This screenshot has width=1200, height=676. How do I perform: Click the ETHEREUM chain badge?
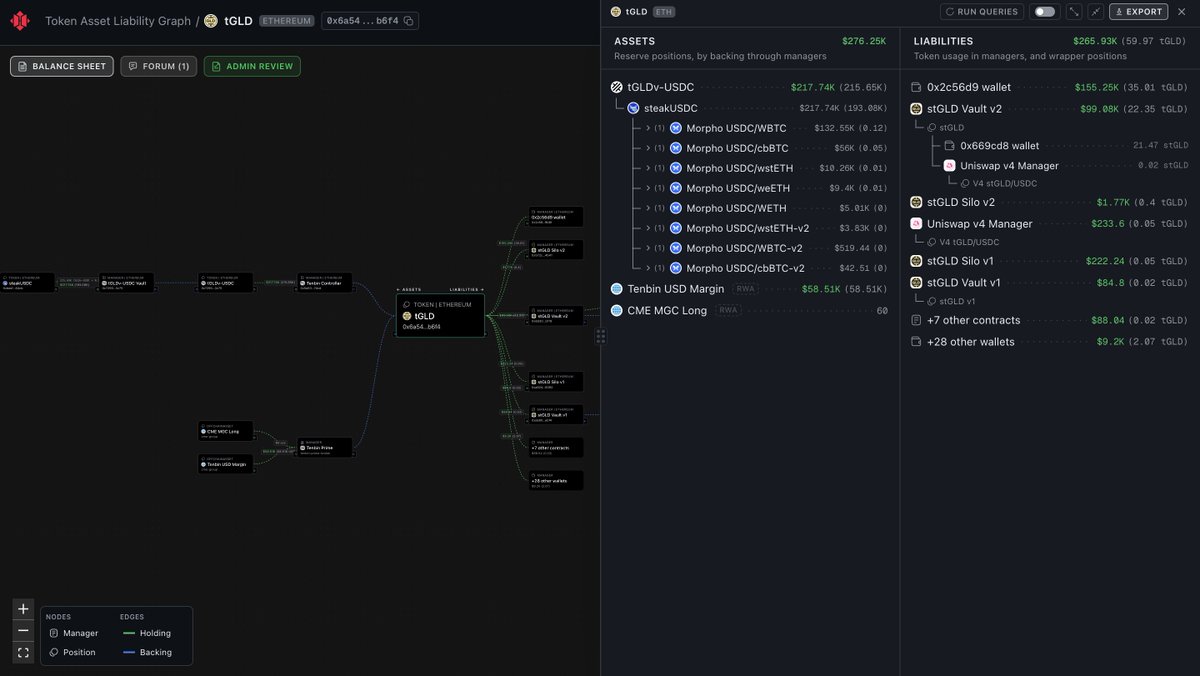(x=287, y=21)
